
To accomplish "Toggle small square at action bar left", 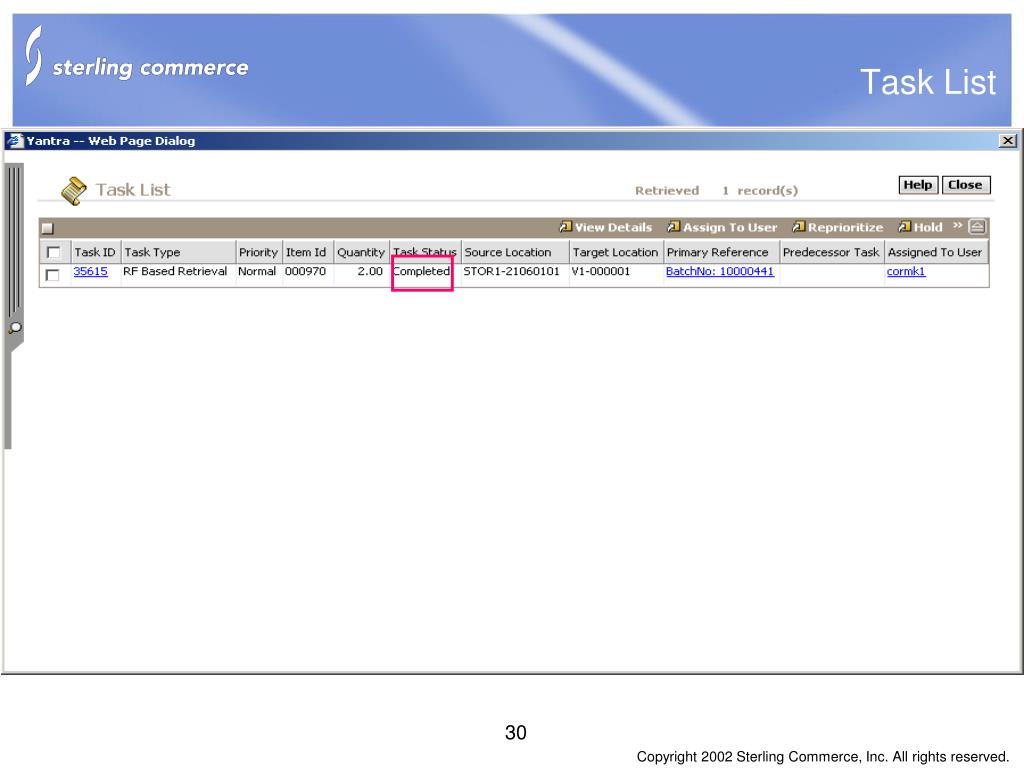I will pyautogui.click(x=48, y=229).
